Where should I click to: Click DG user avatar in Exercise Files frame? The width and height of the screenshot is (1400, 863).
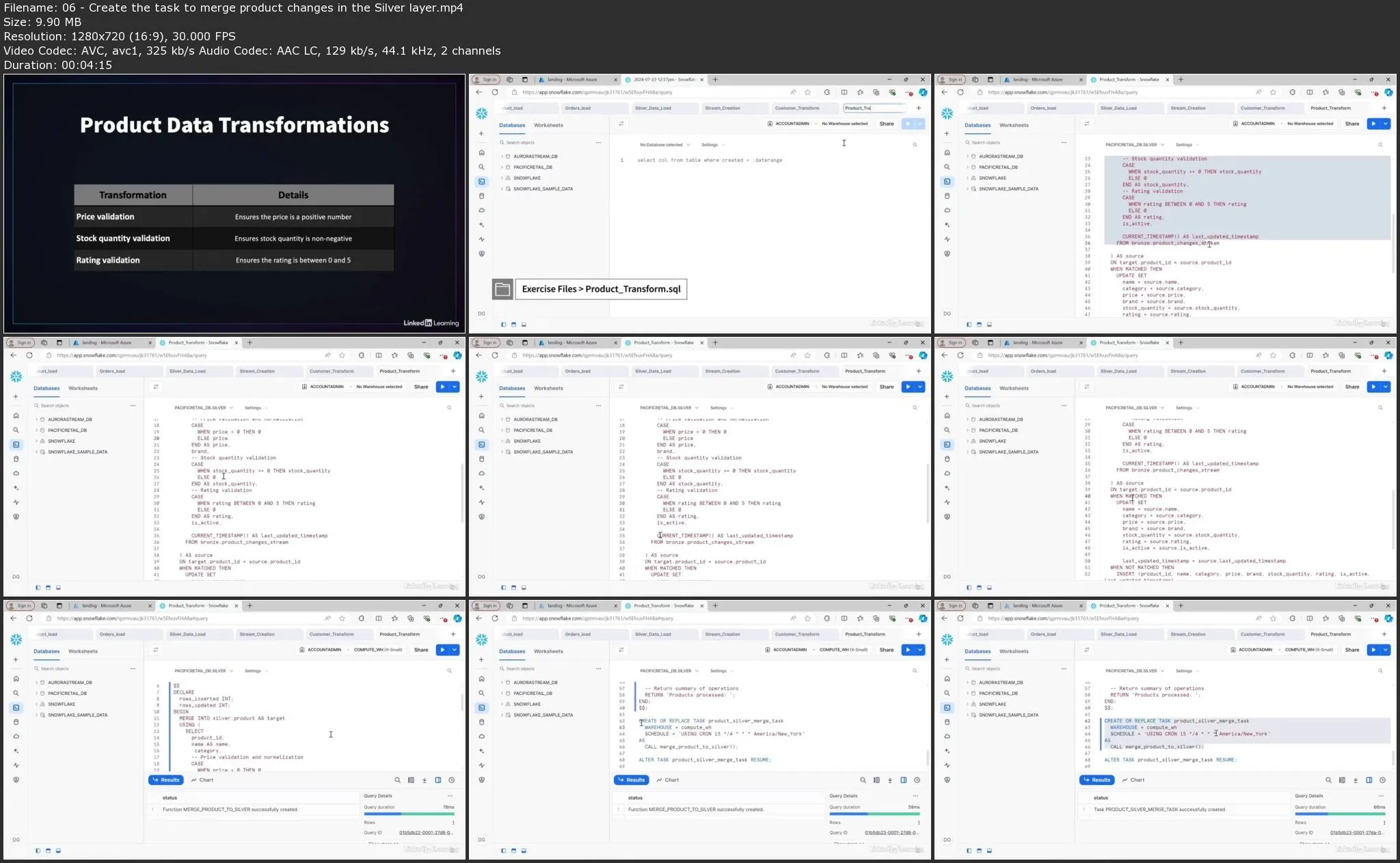(481, 314)
